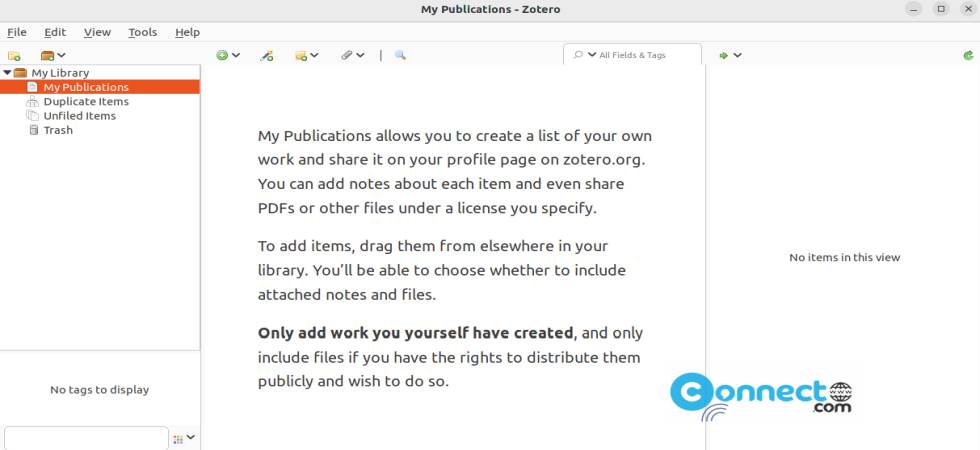This screenshot has height=450, width=980.
Task: Collapse the My Library tree
Action: click(x=7, y=72)
